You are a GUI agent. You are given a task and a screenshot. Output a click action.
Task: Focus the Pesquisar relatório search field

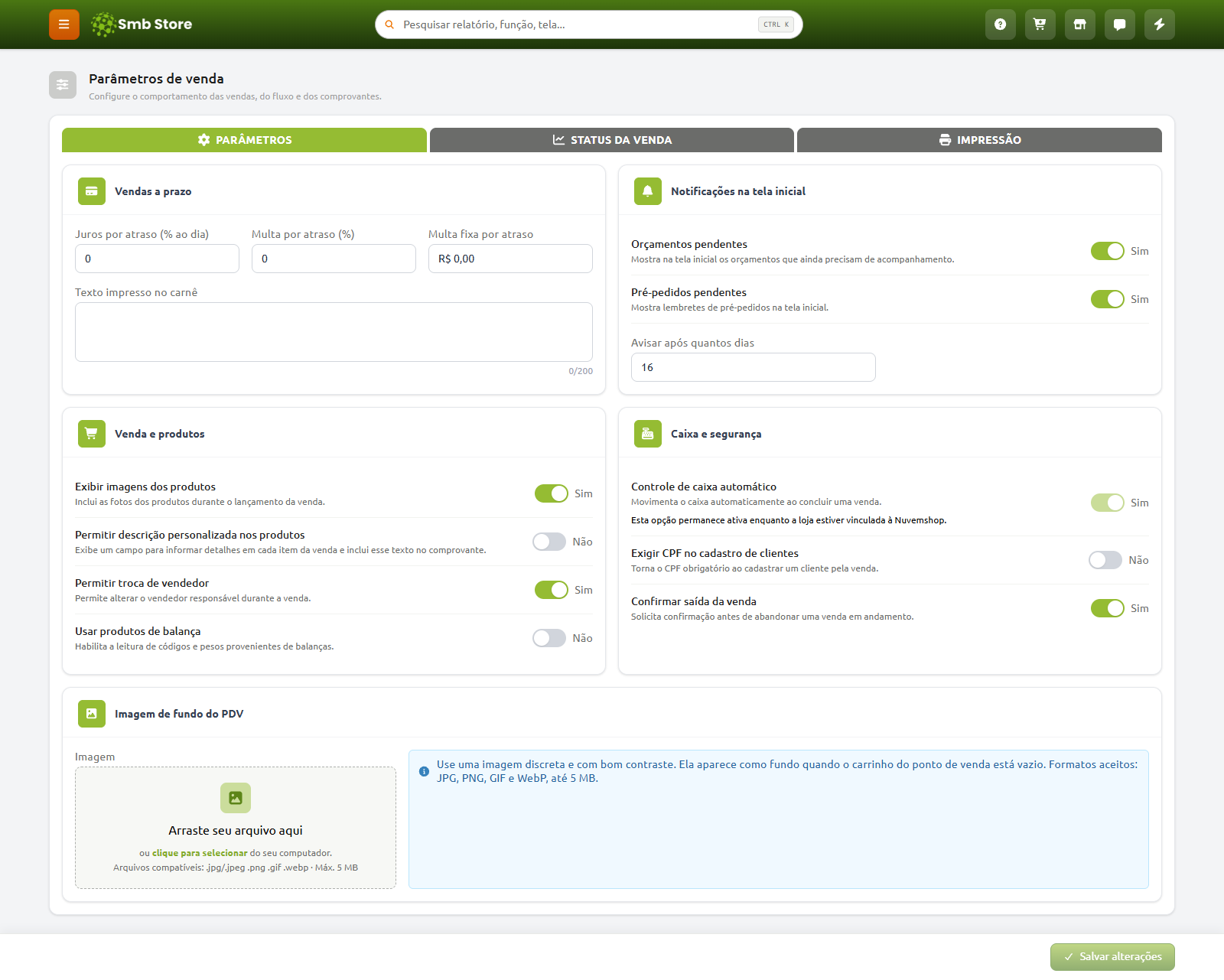click(x=589, y=24)
